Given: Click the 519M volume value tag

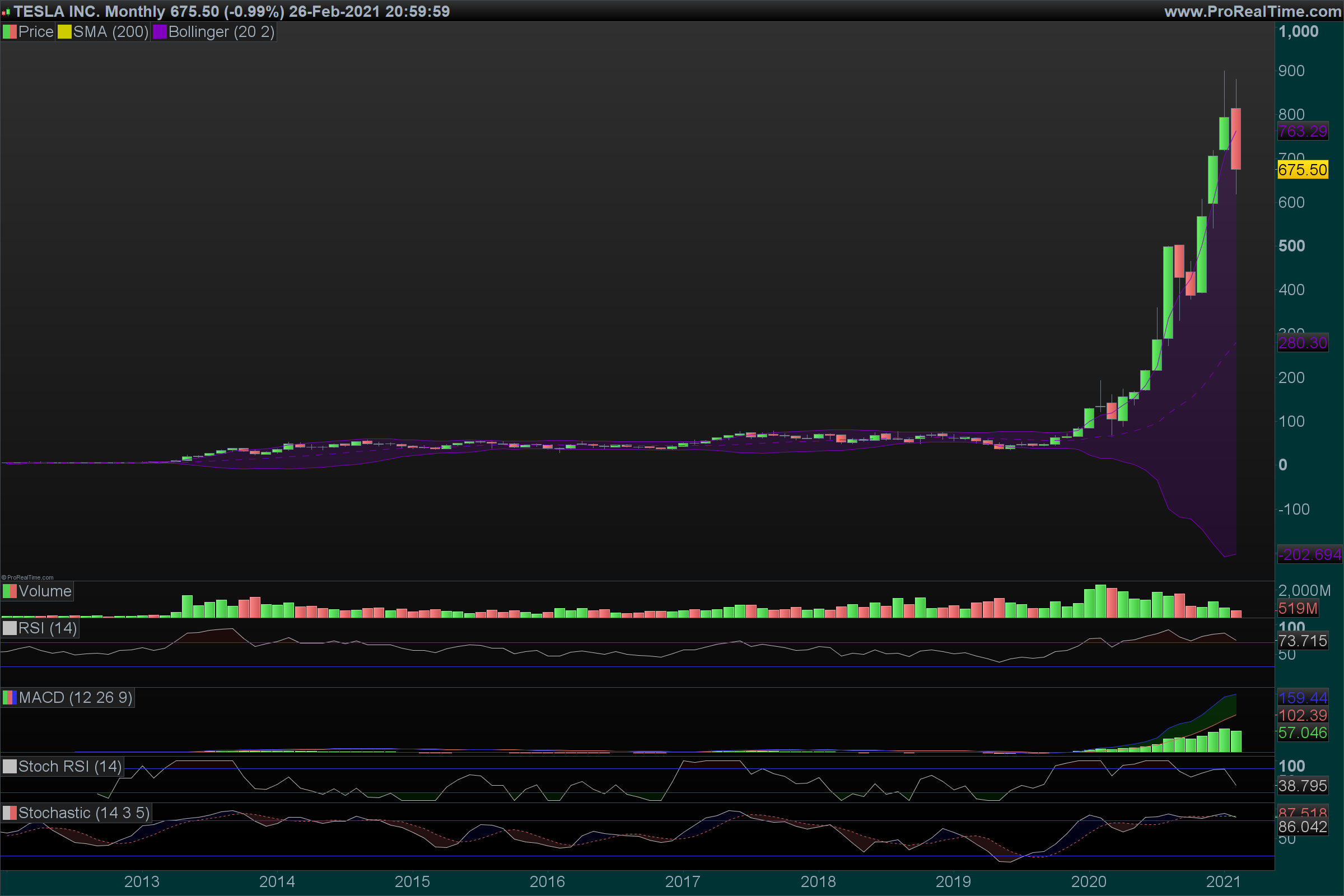Looking at the screenshot, I should coord(1297,609).
